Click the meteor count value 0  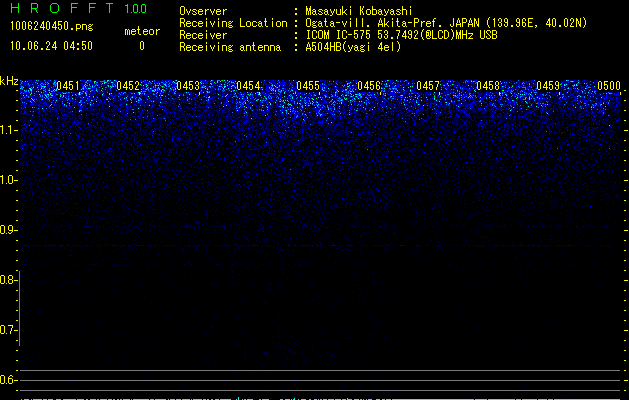[142, 46]
